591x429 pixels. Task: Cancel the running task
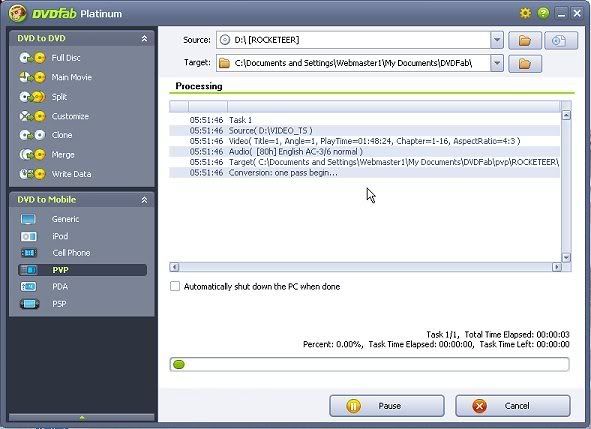[x=513, y=406]
